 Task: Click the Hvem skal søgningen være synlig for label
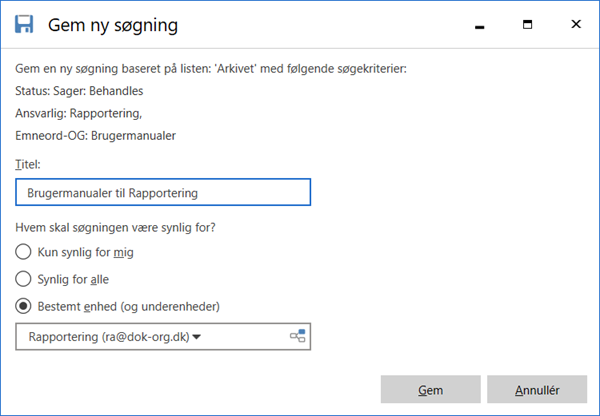pos(115,228)
